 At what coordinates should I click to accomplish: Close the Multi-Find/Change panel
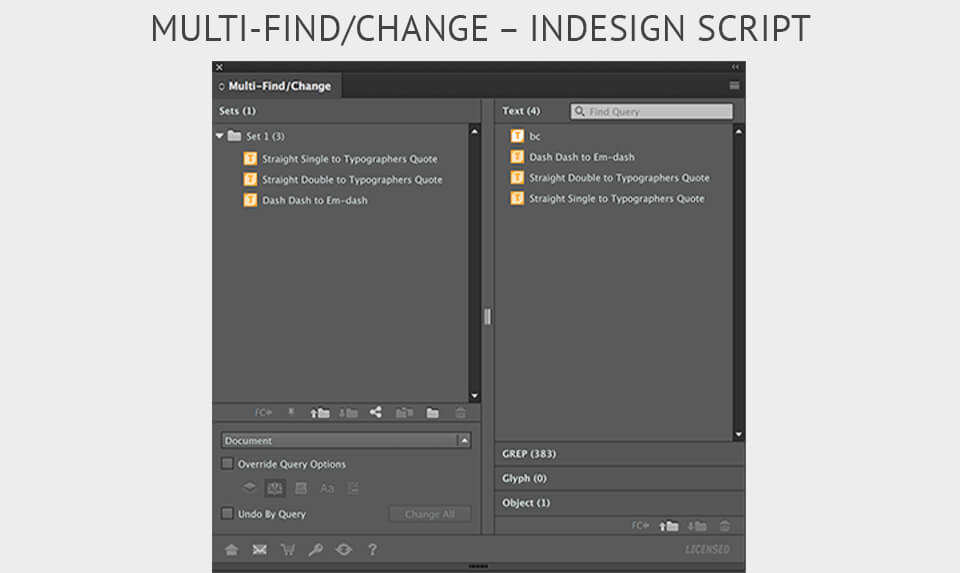(220, 67)
